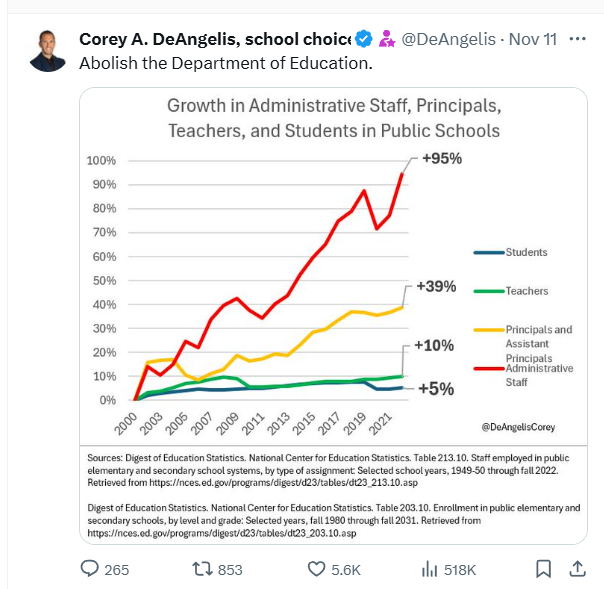Click the 853 reposts count
604x589 pixels.
coord(230,569)
